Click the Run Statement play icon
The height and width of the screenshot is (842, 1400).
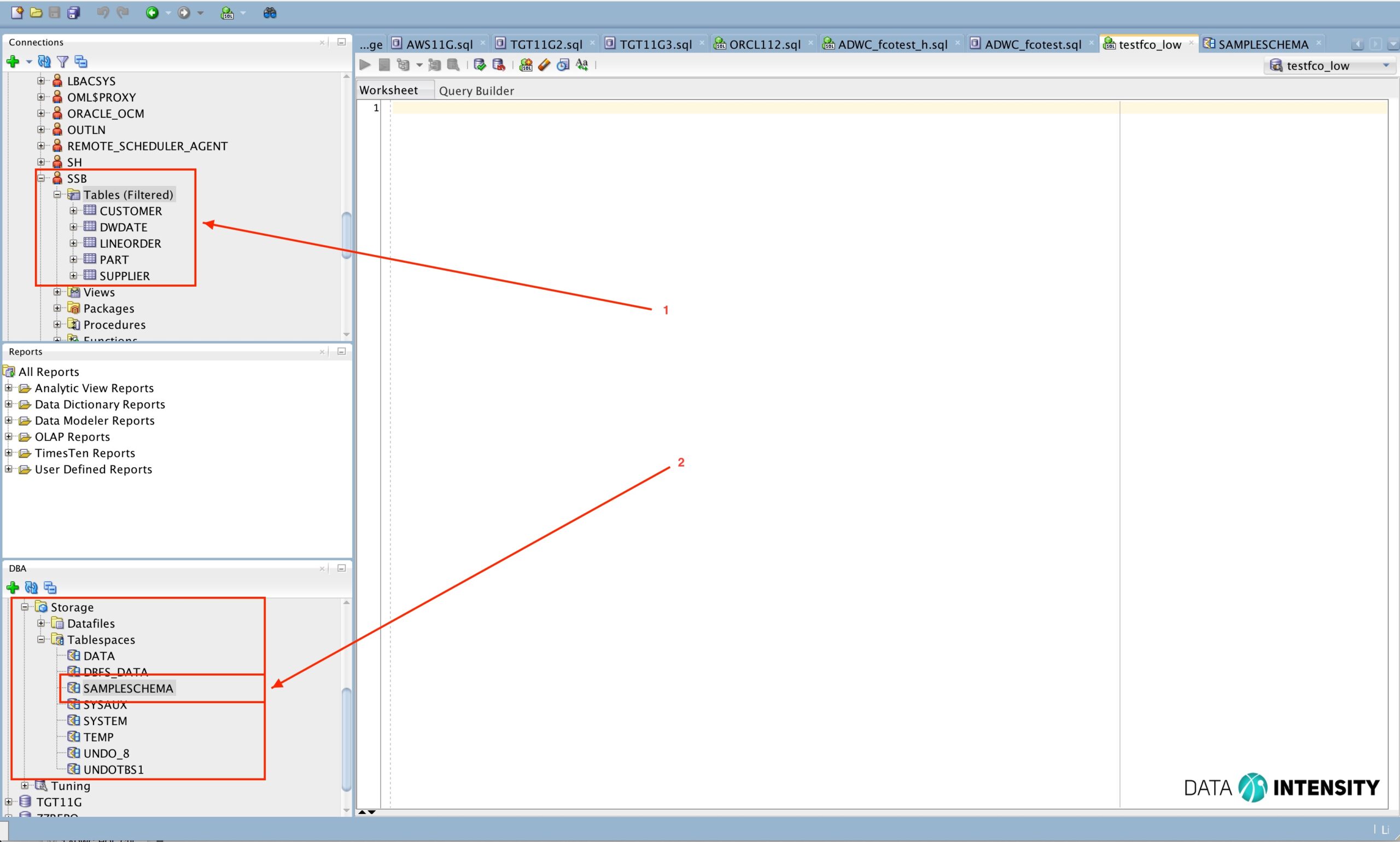(365, 65)
